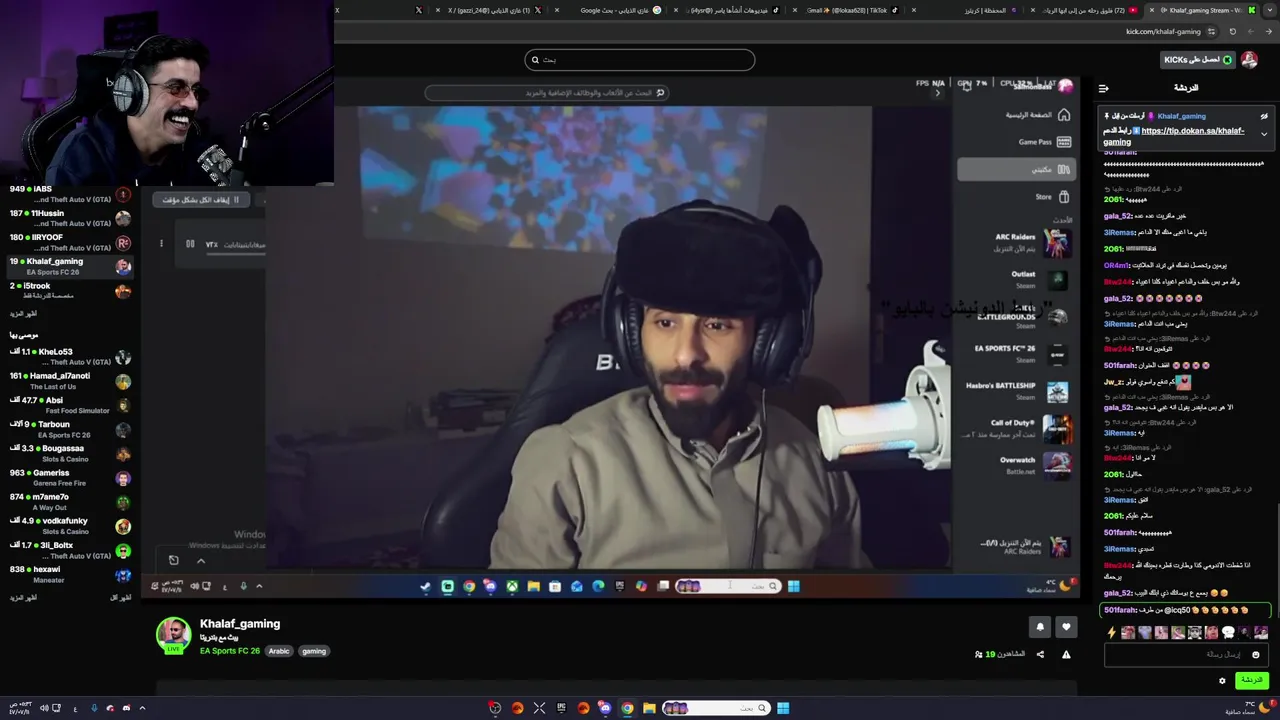Open browser tab list dropdown
Viewport: 1280px width, 720px height.
pyautogui.click(x=1271, y=10)
